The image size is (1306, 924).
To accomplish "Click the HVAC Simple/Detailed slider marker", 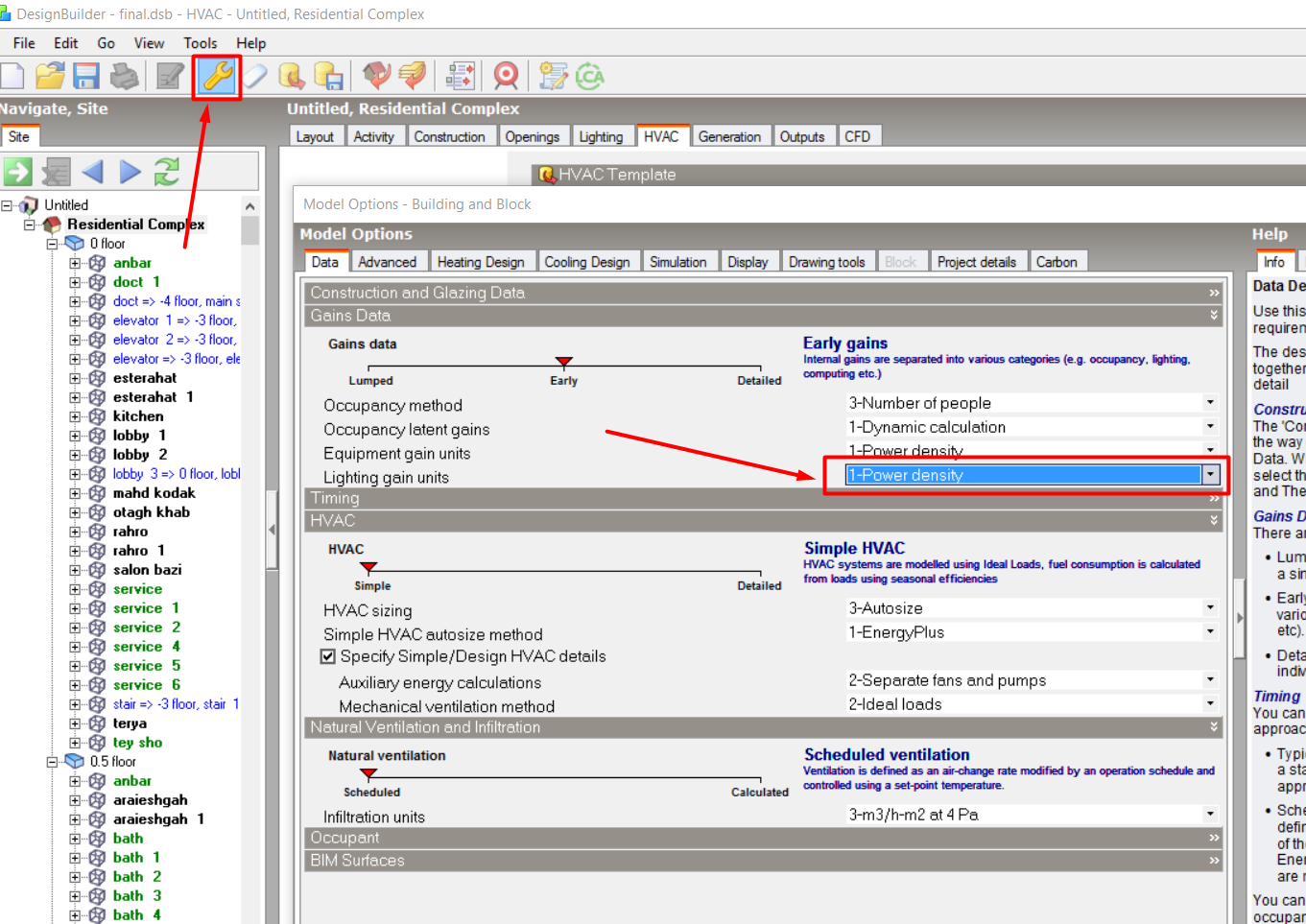I will coord(368,567).
